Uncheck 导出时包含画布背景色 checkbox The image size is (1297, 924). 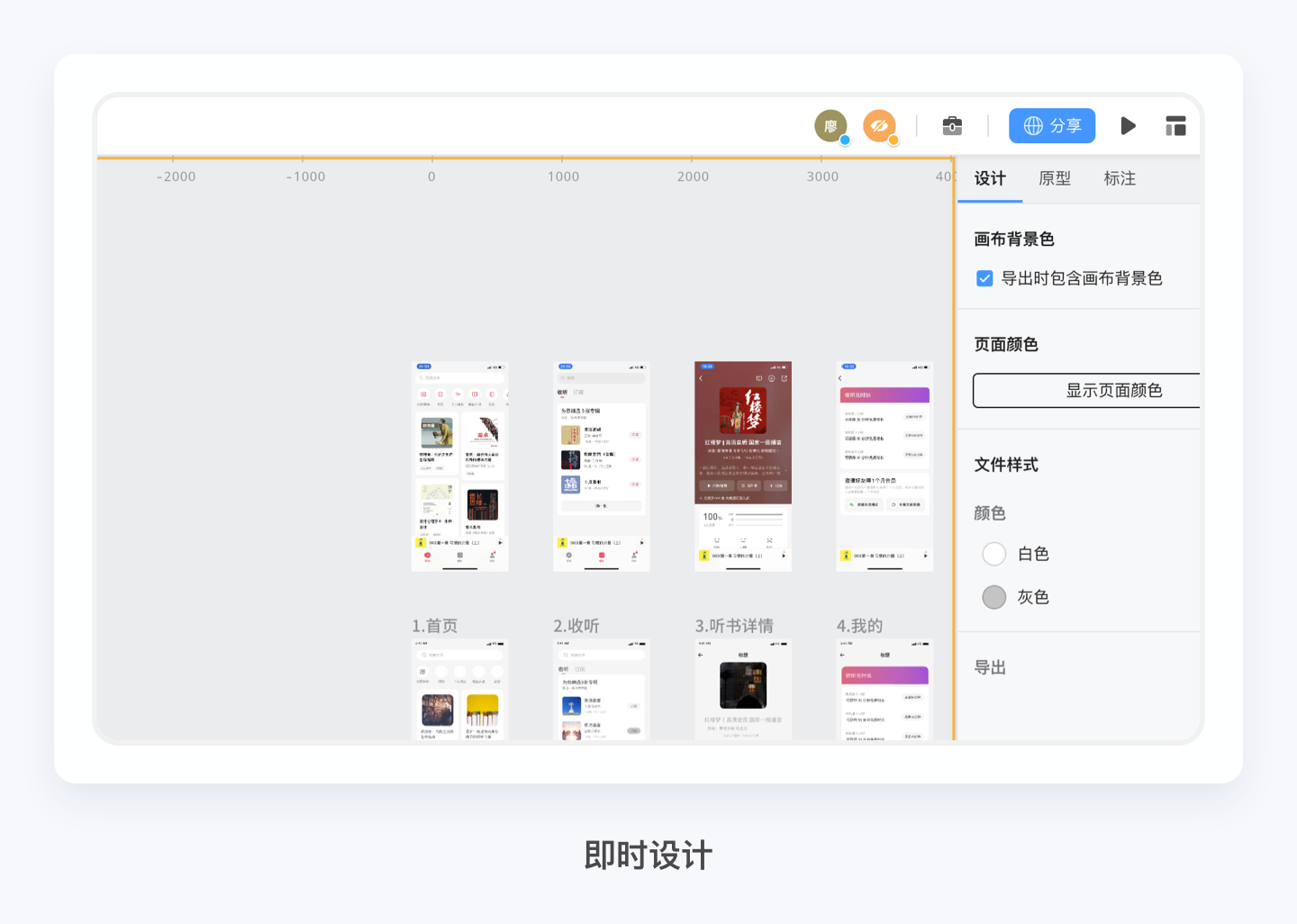pyautogui.click(x=984, y=277)
